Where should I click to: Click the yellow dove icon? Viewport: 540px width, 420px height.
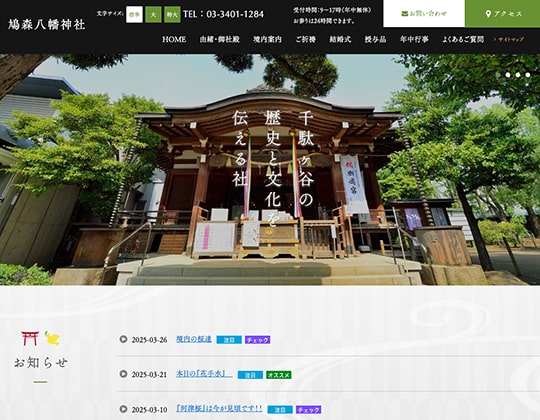52,338
